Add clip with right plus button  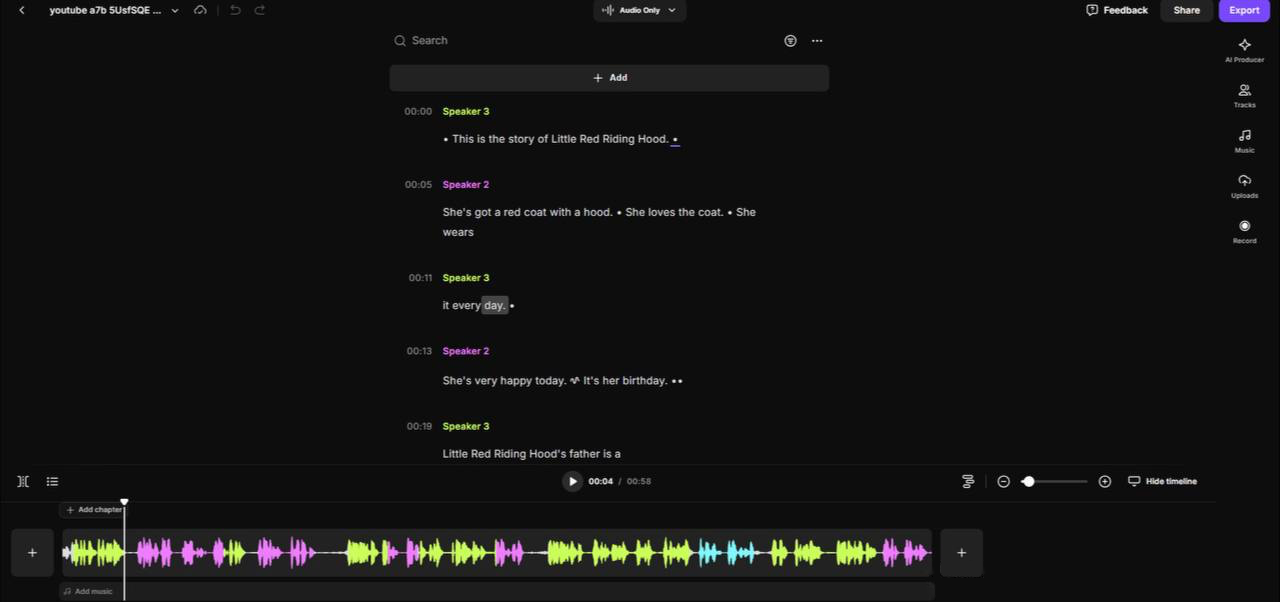(x=961, y=553)
